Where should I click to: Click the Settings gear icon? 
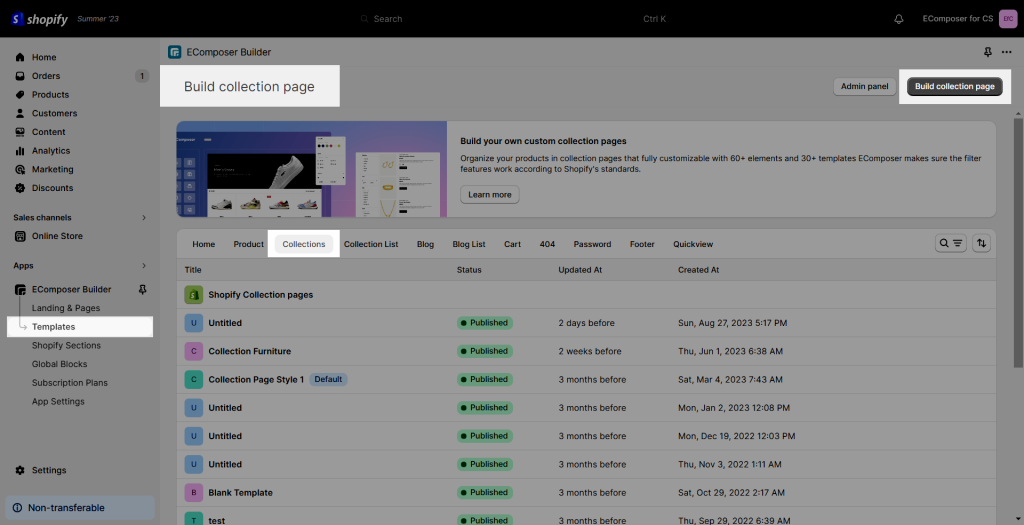coord(20,470)
